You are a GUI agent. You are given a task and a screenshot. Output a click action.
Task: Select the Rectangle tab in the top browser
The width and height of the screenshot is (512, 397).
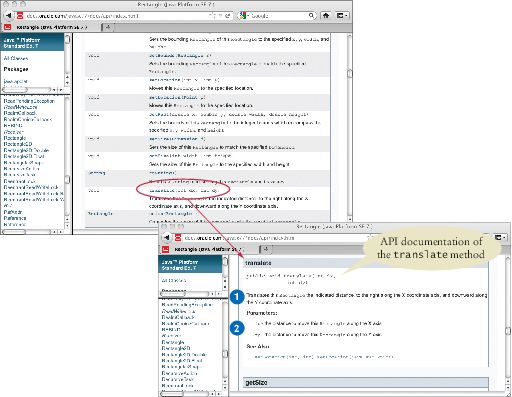pos(51,27)
